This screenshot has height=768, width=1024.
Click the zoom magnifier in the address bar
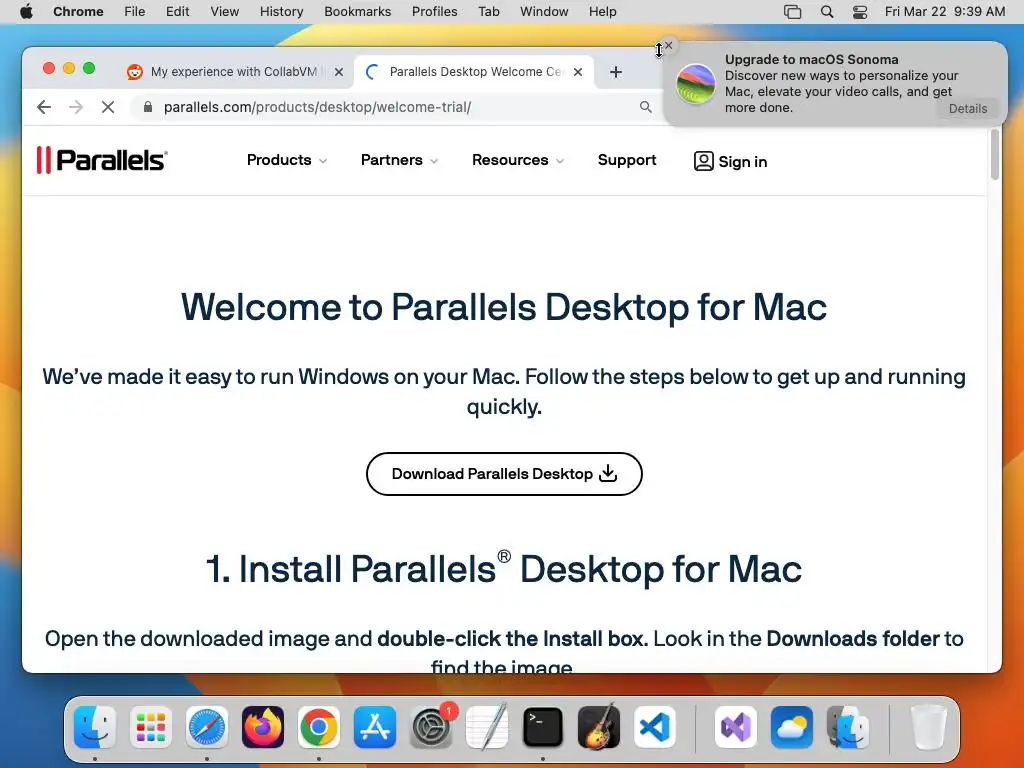coord(645,107)
